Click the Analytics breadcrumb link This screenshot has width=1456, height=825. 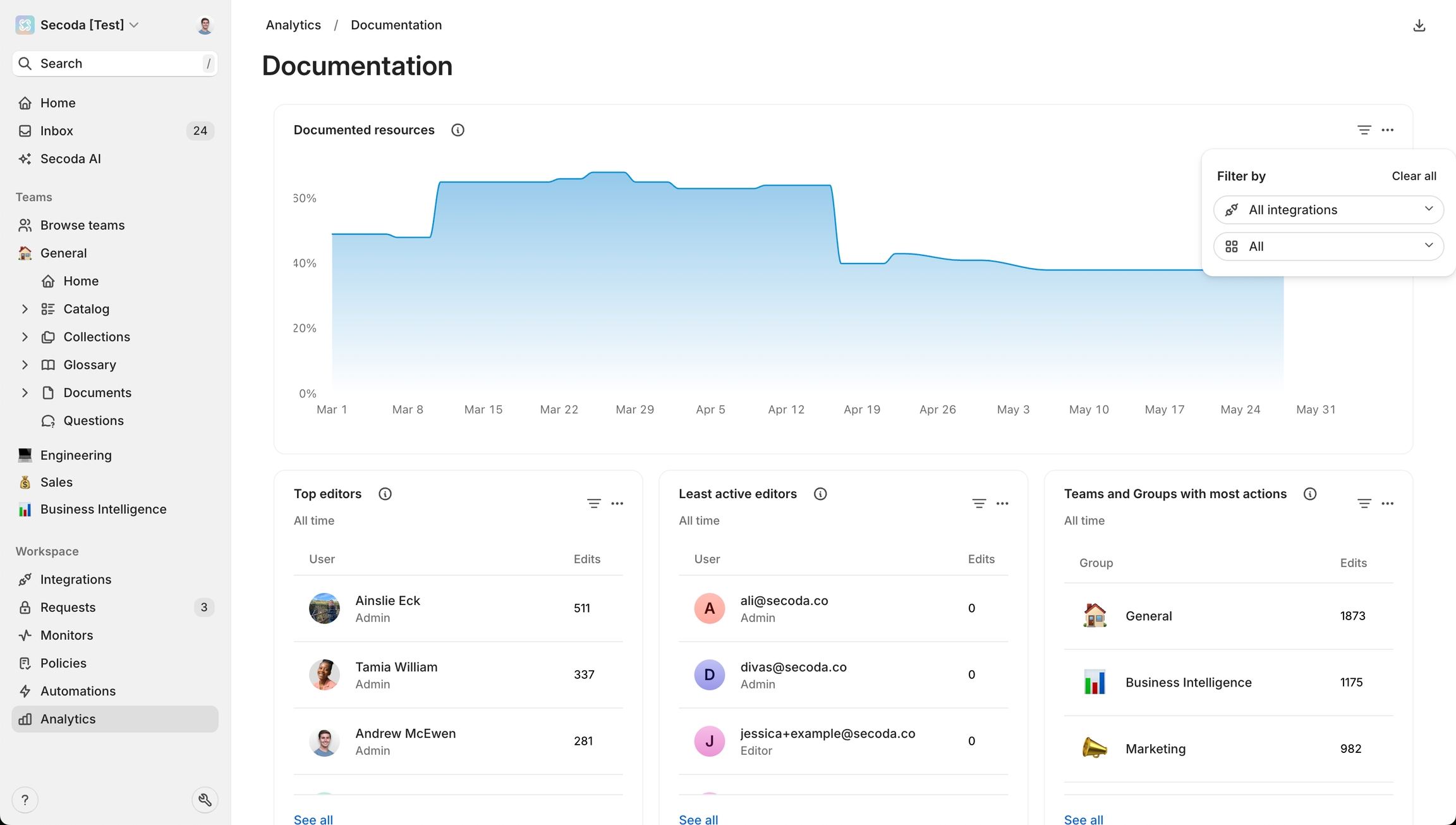(x=293, y=25)
